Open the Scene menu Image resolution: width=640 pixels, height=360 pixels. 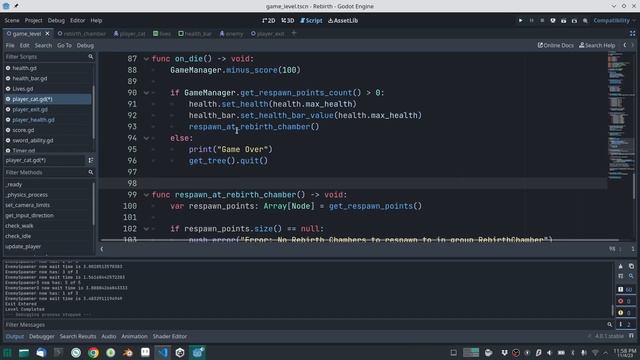(12, 20)
